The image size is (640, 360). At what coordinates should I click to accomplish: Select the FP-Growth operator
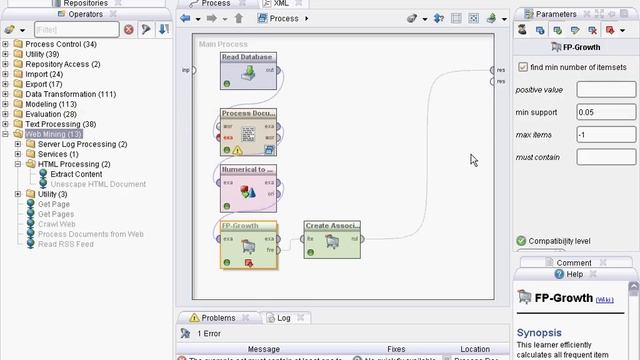click(248, 244)
